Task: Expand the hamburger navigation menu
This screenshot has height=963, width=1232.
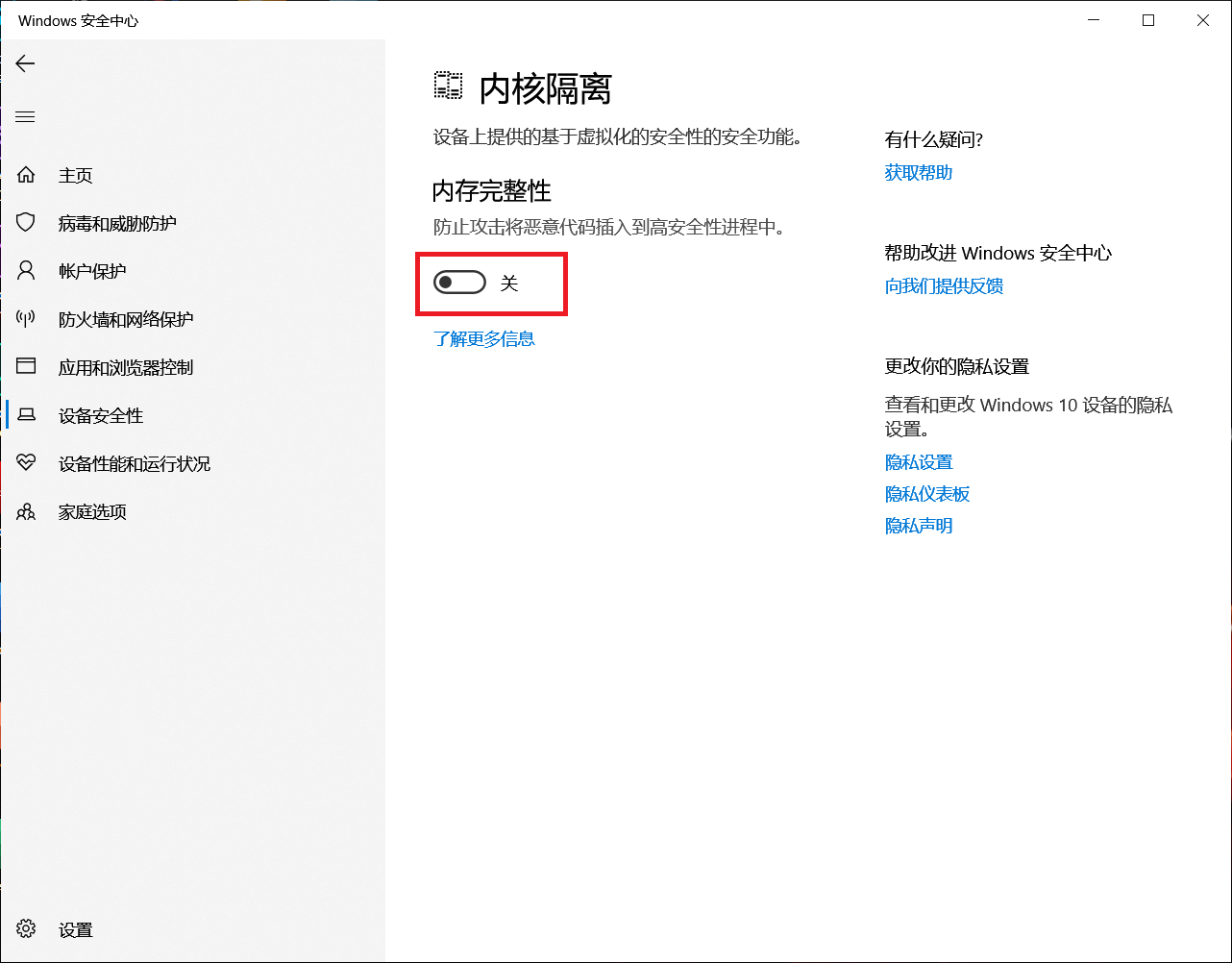Action: pos(26,117)
